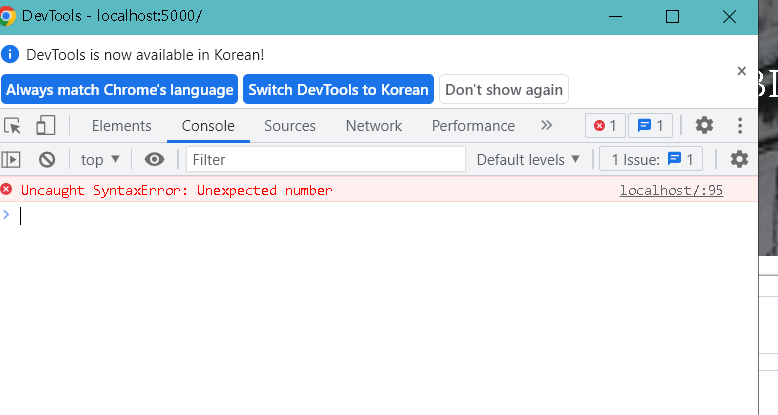The image size is (778, 415).
Task: Maximize the DevTools window
Action: pos(672,16)
